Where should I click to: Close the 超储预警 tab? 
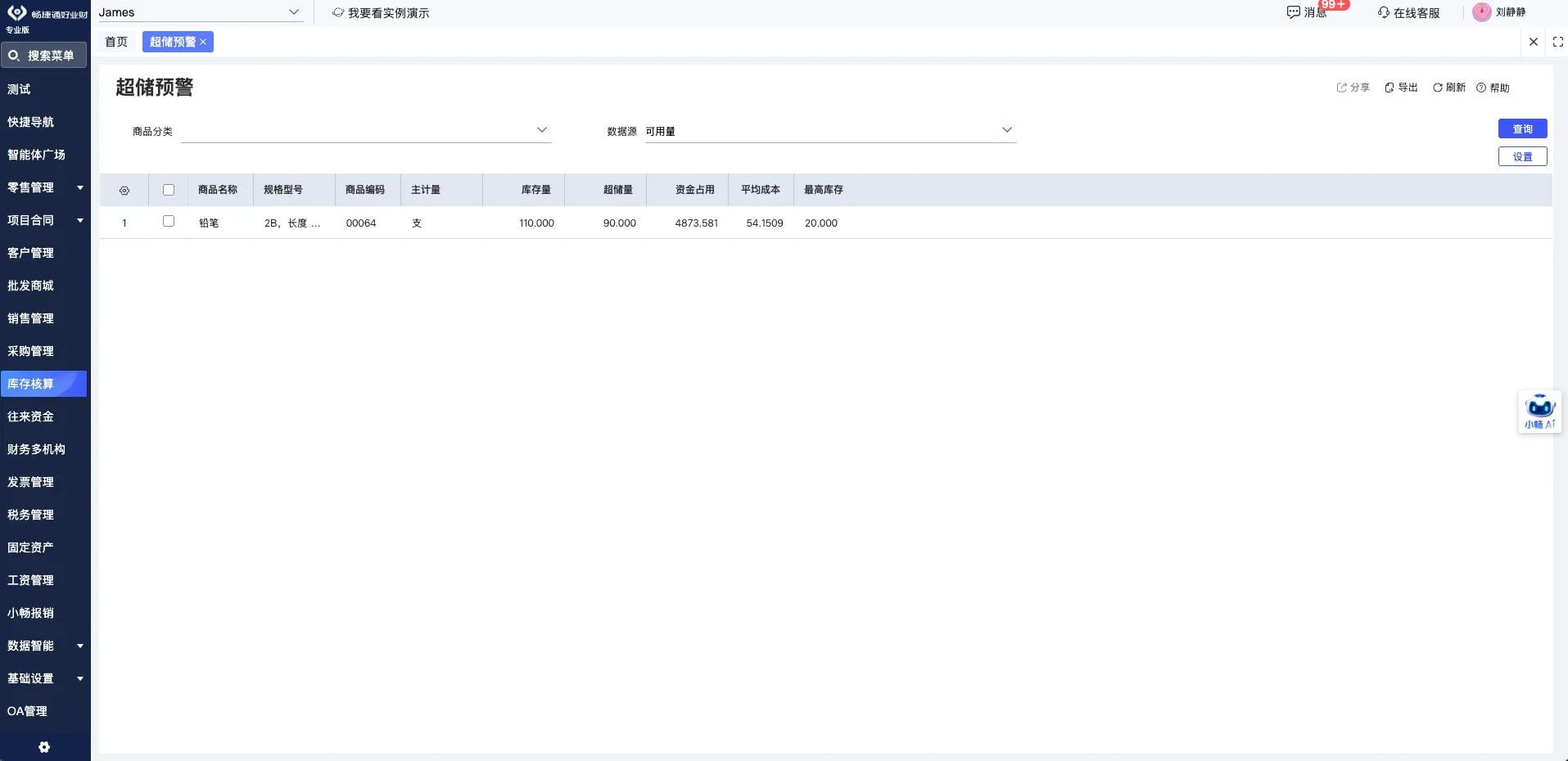click(203, 42)
